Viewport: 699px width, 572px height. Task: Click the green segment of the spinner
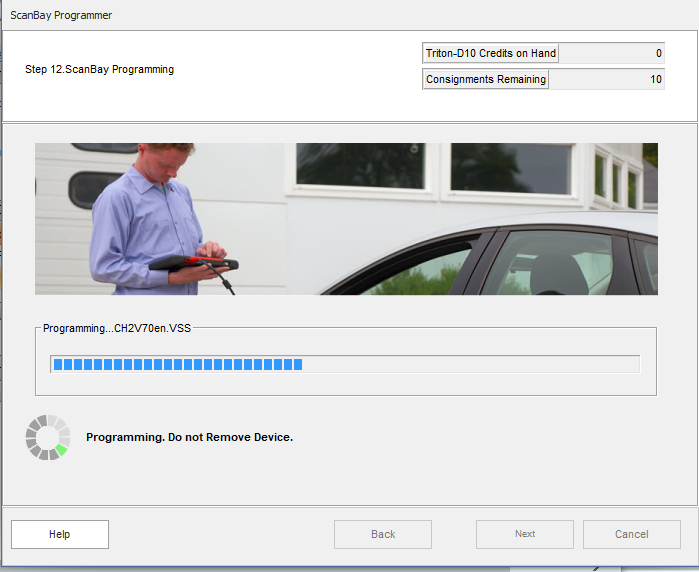62,450
